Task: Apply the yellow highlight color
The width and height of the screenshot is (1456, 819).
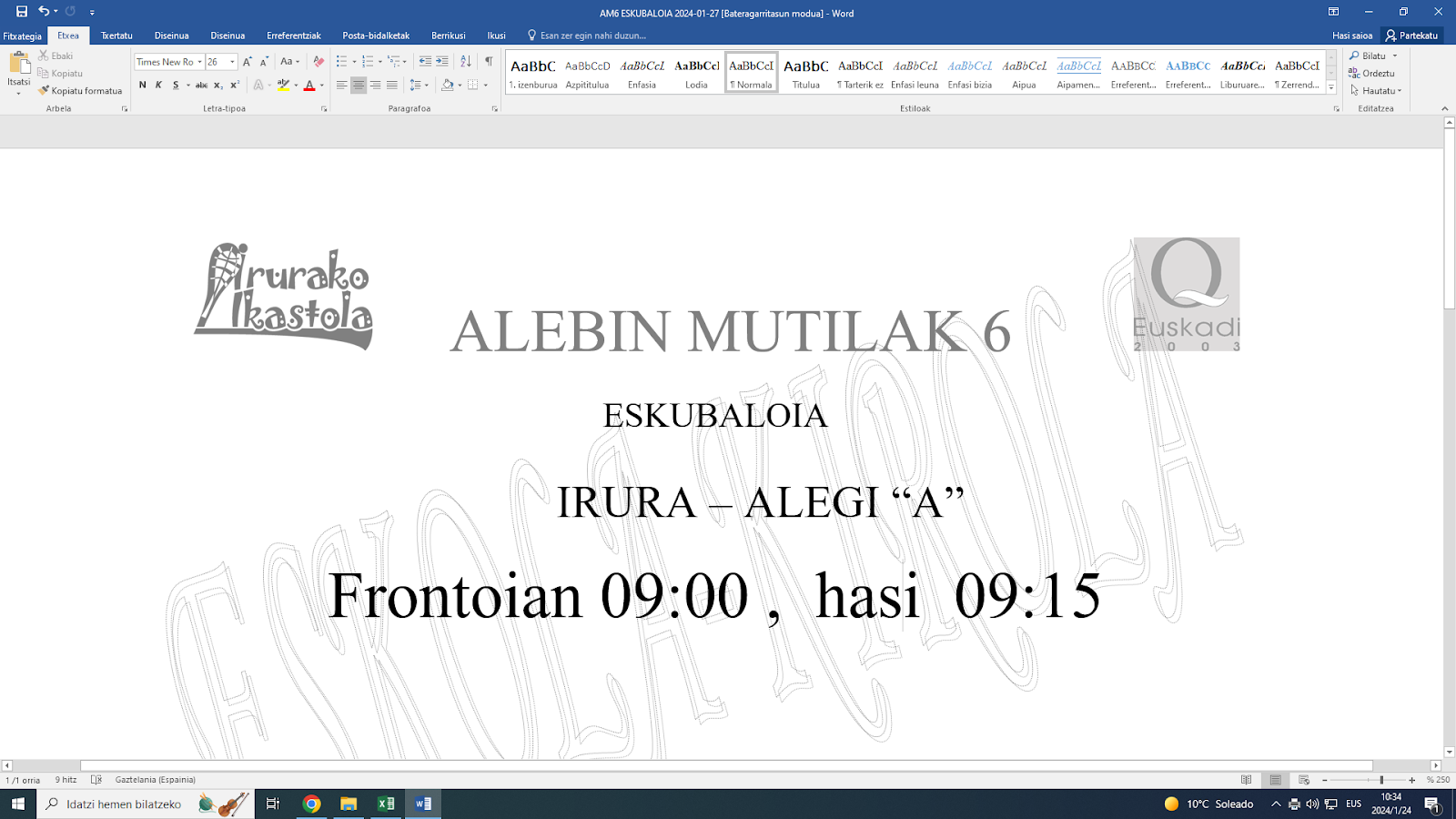Action: tap(283, 86)
